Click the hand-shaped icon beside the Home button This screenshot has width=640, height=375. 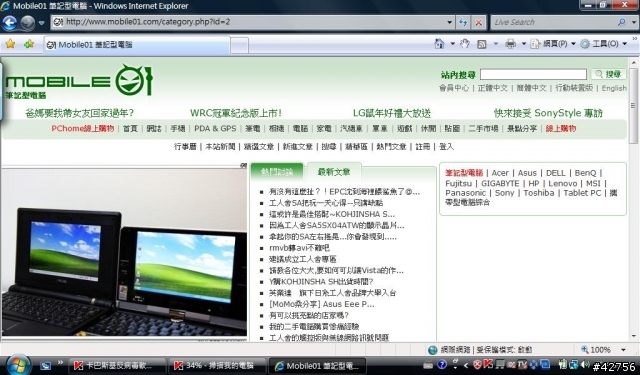pyautogui.click(x=464, y=44)
